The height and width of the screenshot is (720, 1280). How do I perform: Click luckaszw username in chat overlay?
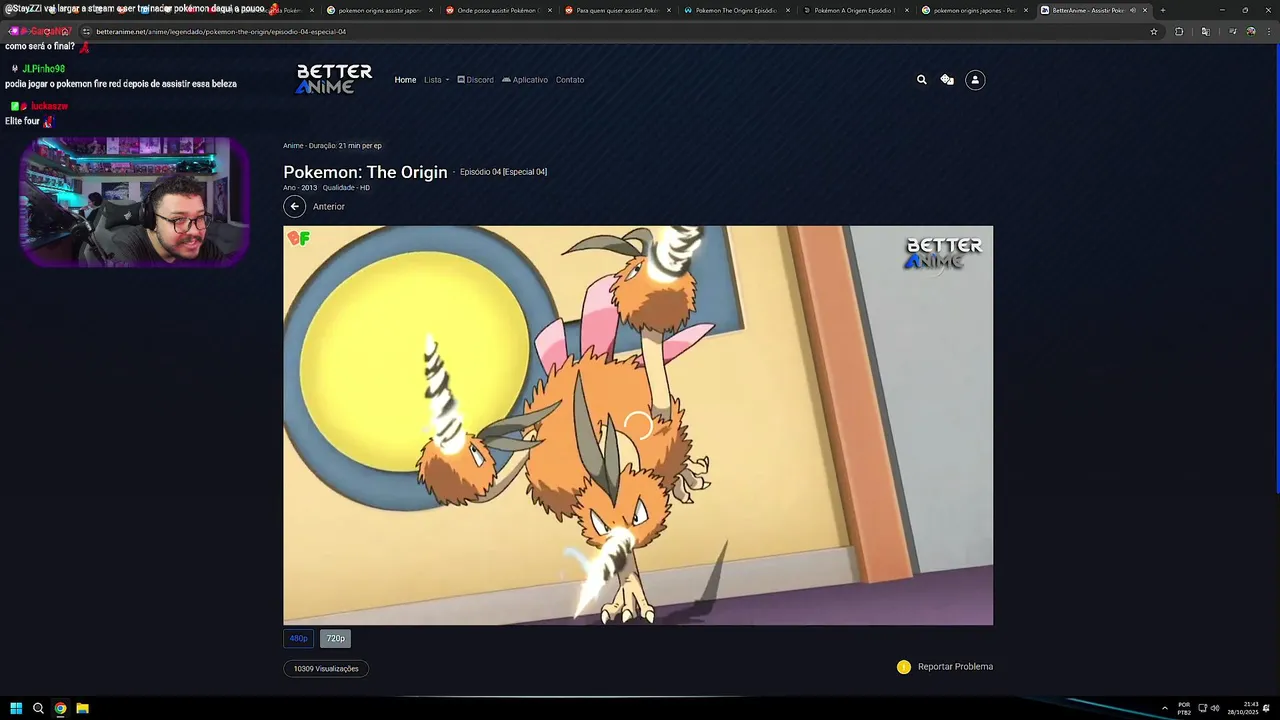click(x=49, y=106)
